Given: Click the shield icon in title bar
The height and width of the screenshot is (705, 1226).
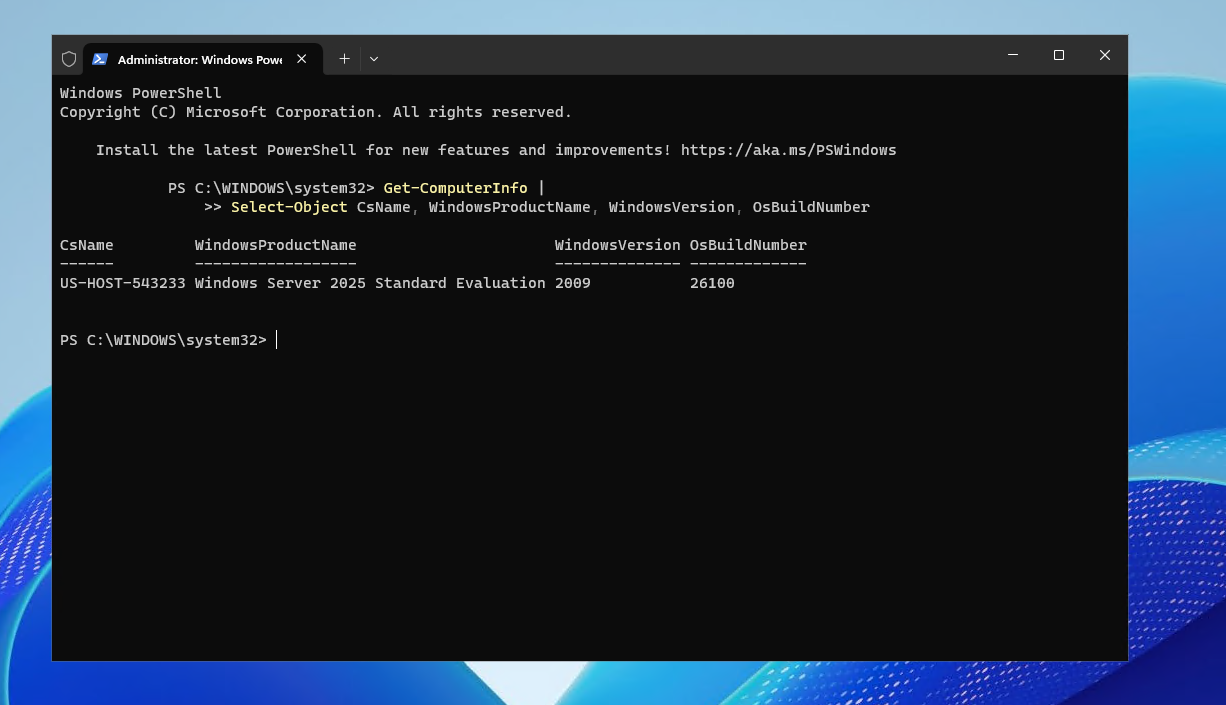Looking at the screenshot, I should 69,59.
